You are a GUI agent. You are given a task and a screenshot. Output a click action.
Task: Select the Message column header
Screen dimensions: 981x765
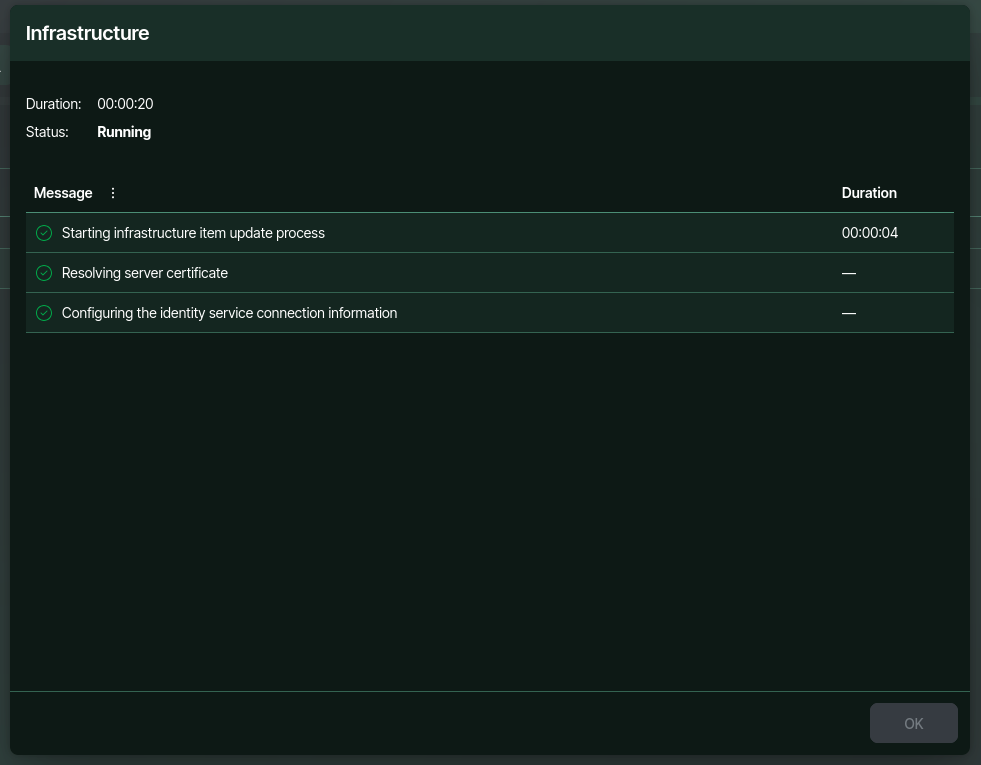(63, 193)
